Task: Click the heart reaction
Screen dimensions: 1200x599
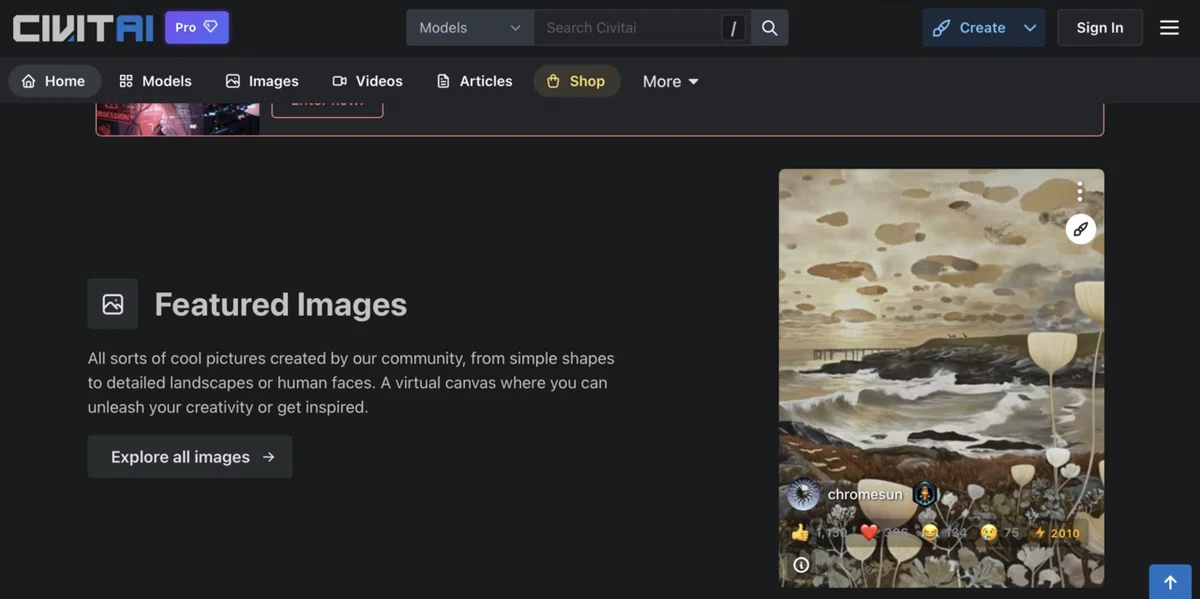Action: (x=885, y=533)
